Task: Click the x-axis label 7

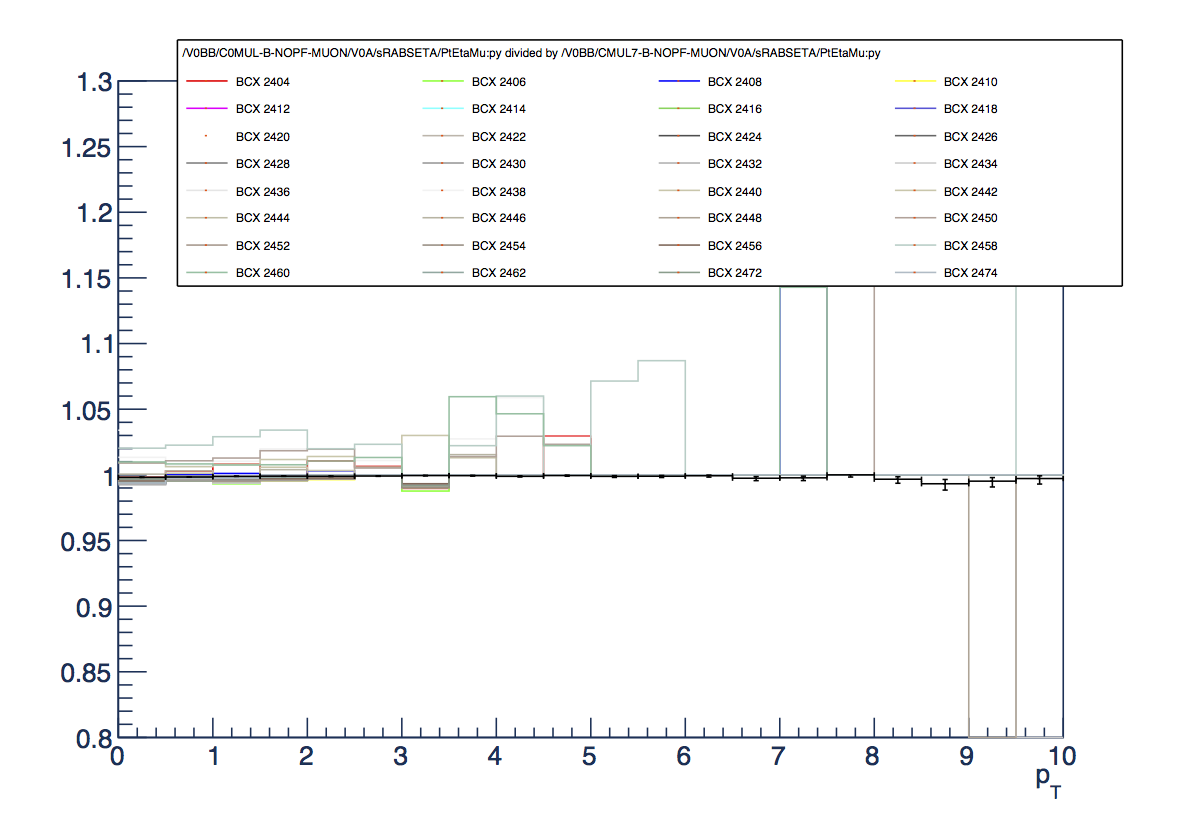Action: coord(778,756)
